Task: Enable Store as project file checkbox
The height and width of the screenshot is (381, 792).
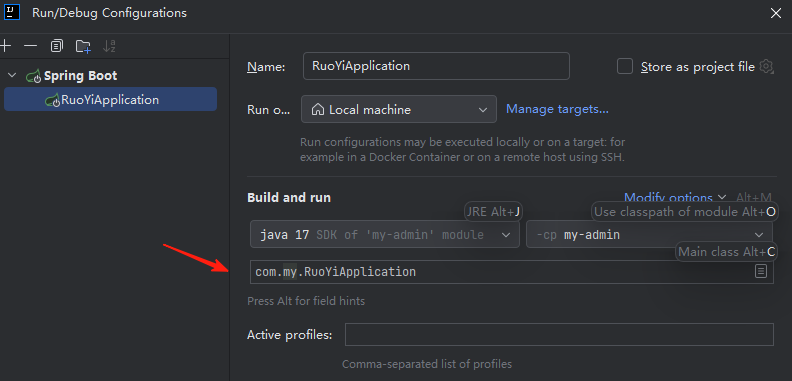Action: [x=625, y=66]
